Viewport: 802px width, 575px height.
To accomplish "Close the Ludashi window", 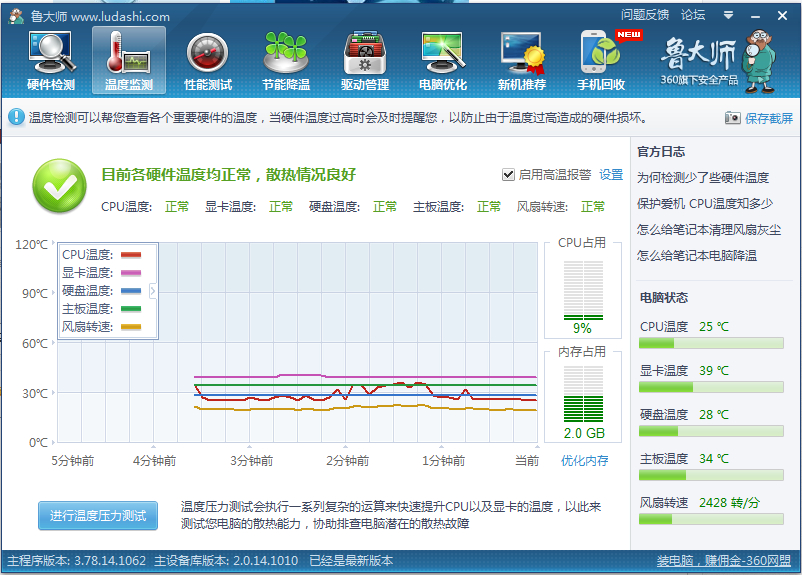I will pos(782,16).
